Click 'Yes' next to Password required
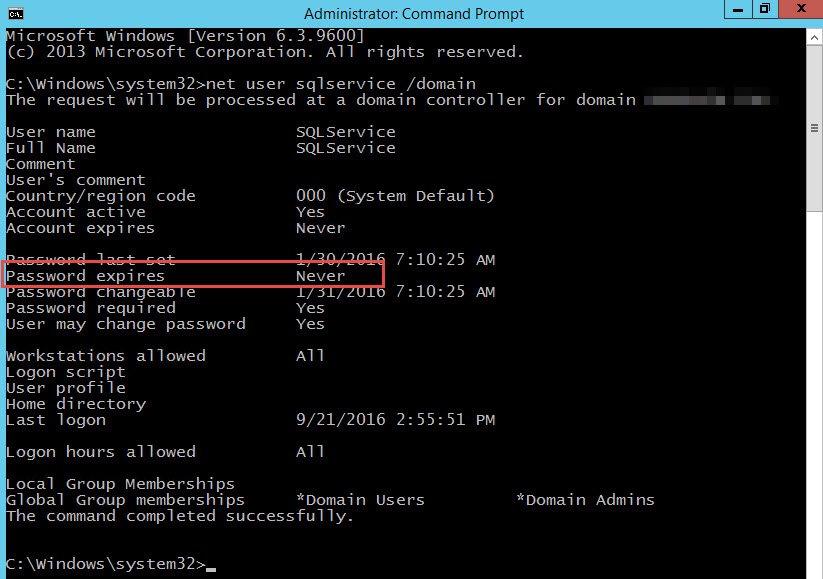Screen dimensions: 823x579 pos(310,308)
